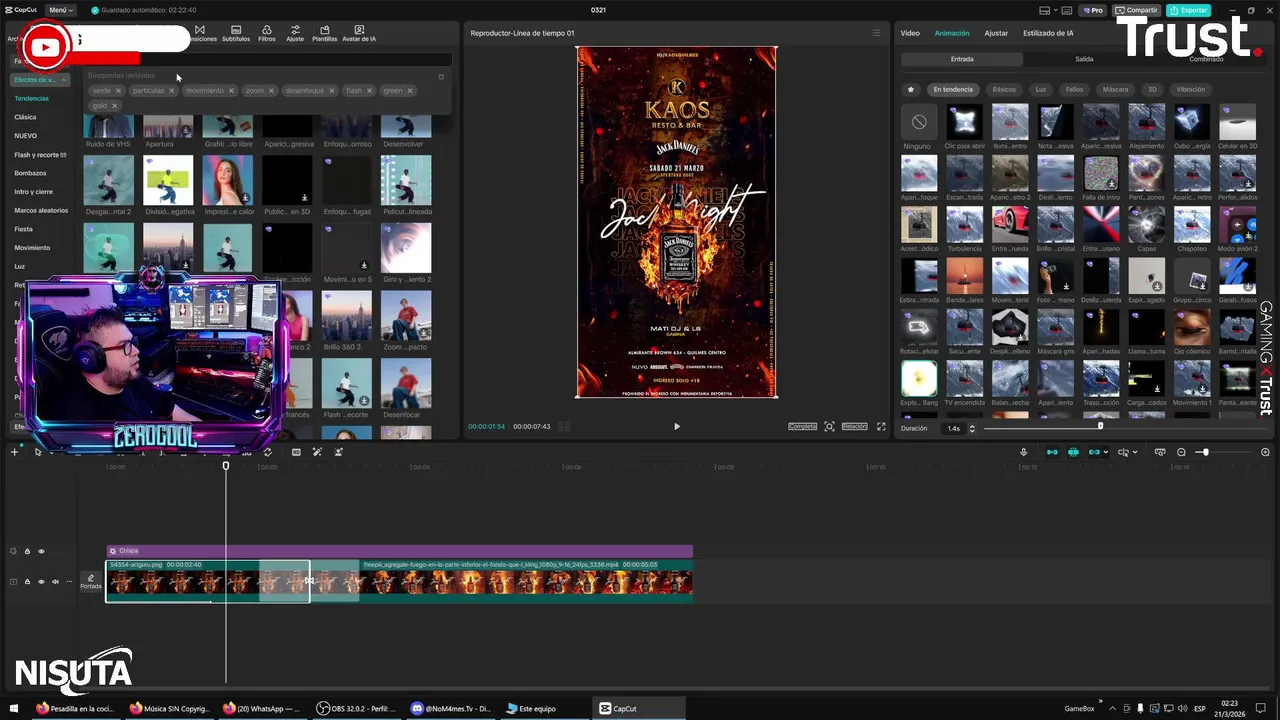Viewport: 1280px width, 720px height.
Task: Lock the main video track
Action: 27,581
